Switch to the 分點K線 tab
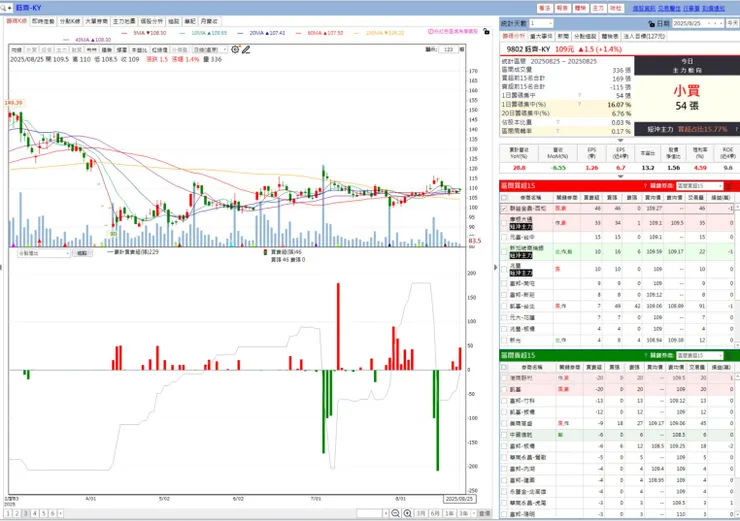This screenshot has width=740, height=521. (70, 21)
